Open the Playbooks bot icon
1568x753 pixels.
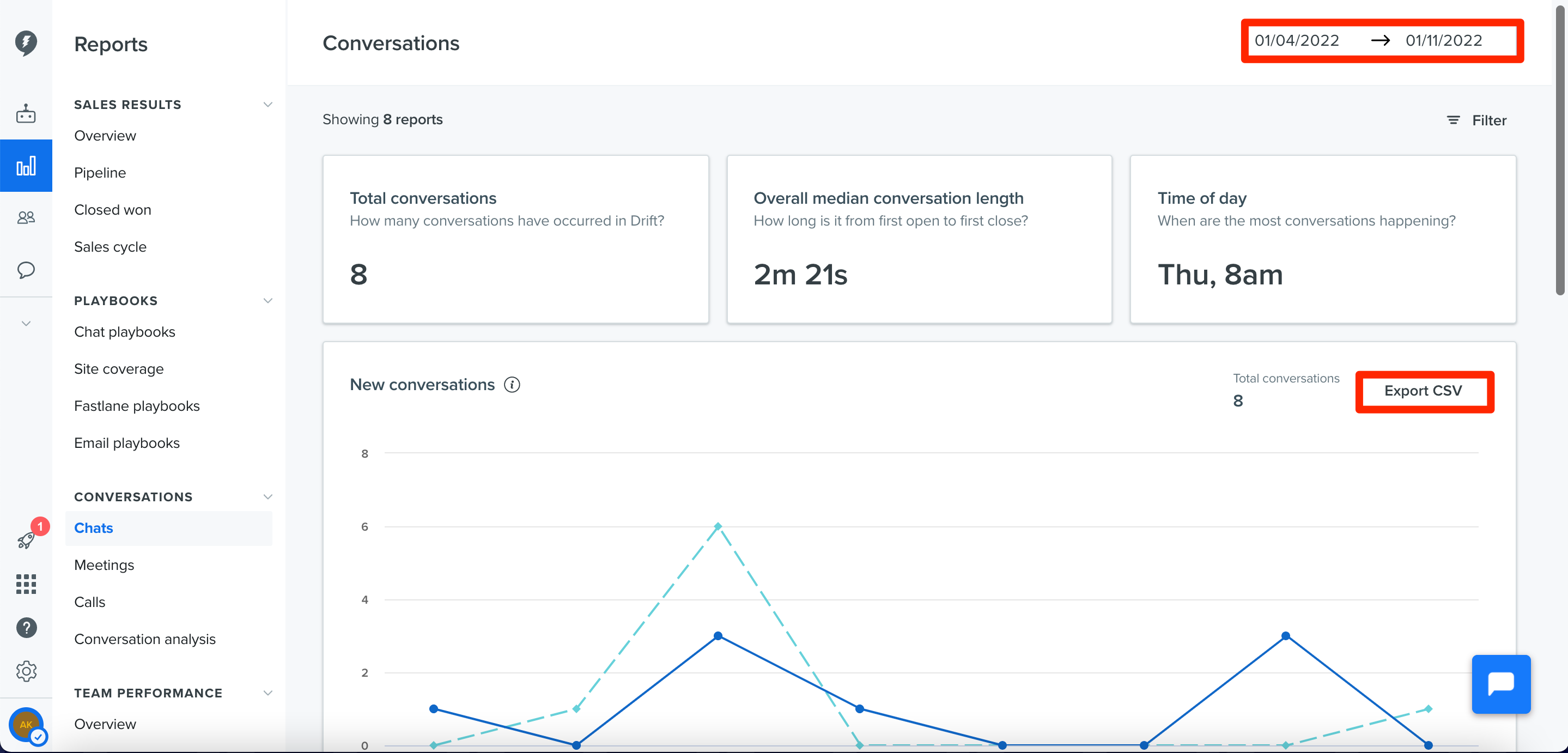(x=26, y=114)
